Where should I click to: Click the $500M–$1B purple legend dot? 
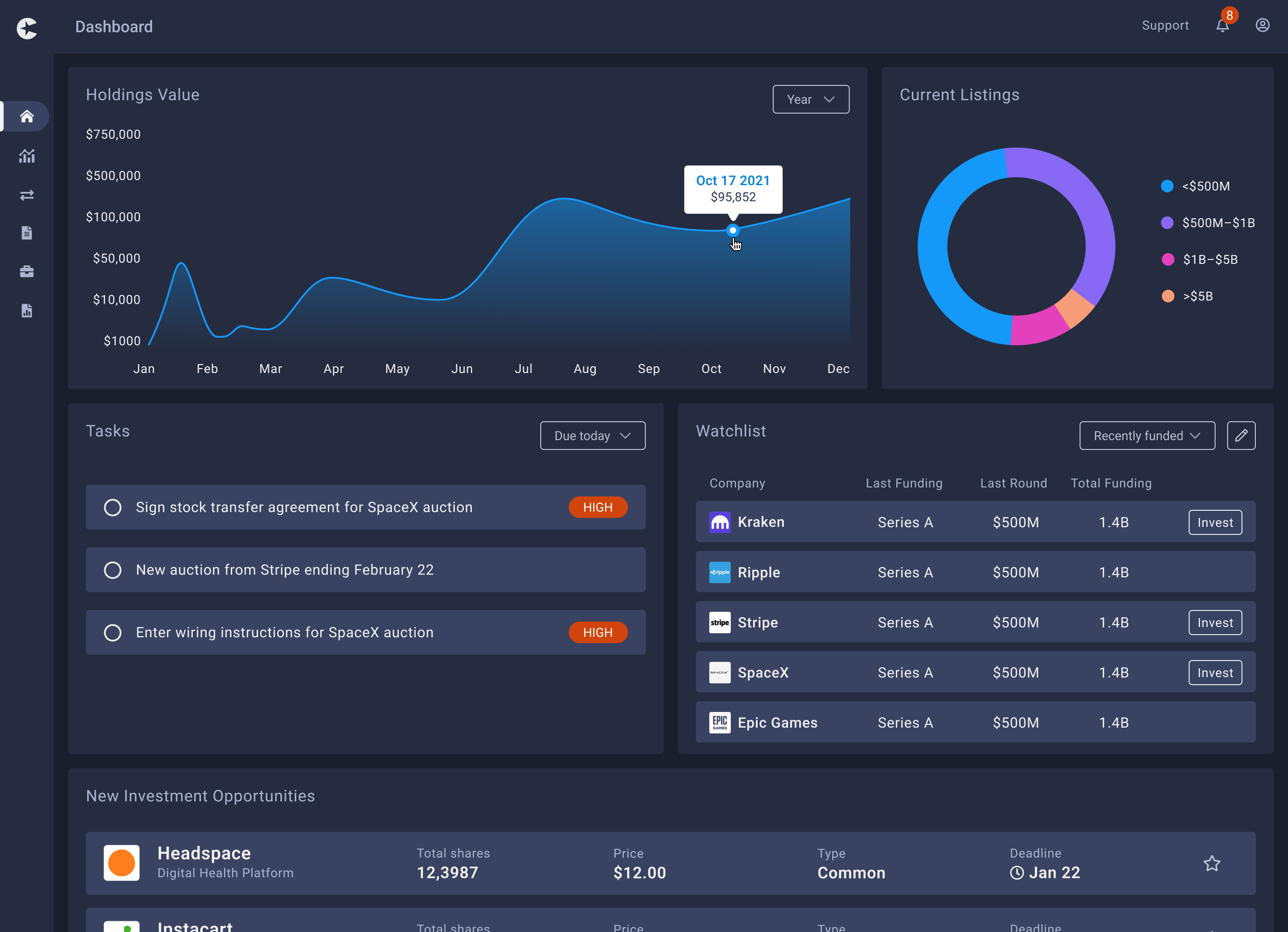tap(1167, 223)
